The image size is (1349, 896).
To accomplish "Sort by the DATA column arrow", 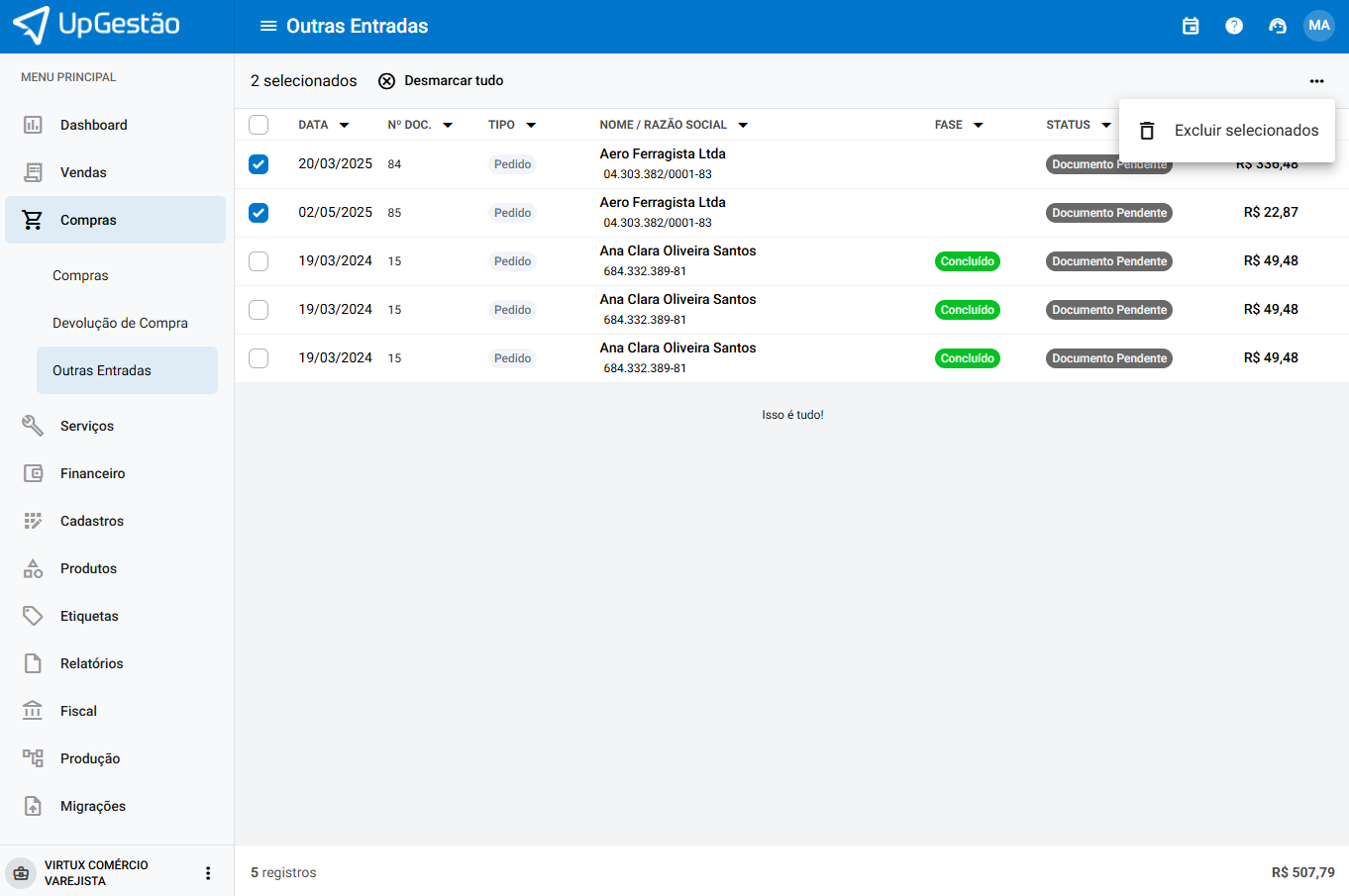I will point(345,125).
